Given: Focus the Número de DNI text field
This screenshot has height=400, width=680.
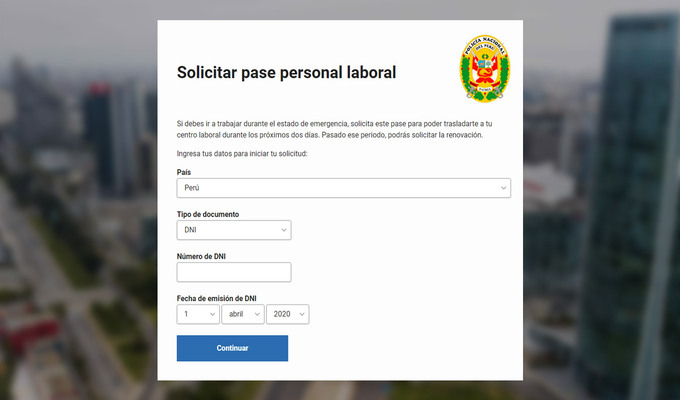Looking at the screenshot, I should tap(234, 272).
